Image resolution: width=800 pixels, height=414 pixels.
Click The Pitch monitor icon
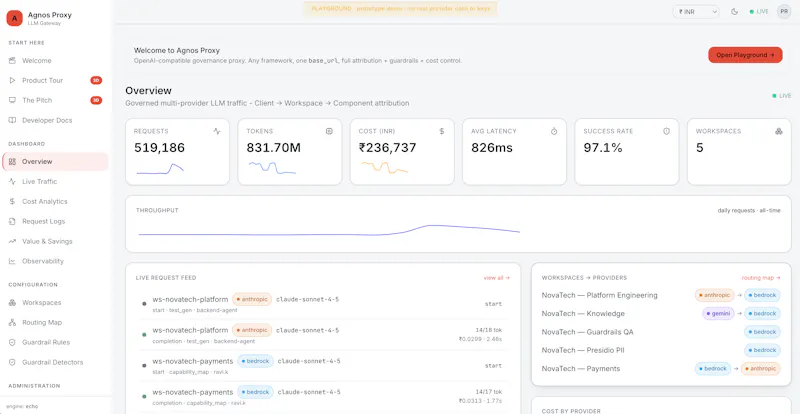coord(12,101)
